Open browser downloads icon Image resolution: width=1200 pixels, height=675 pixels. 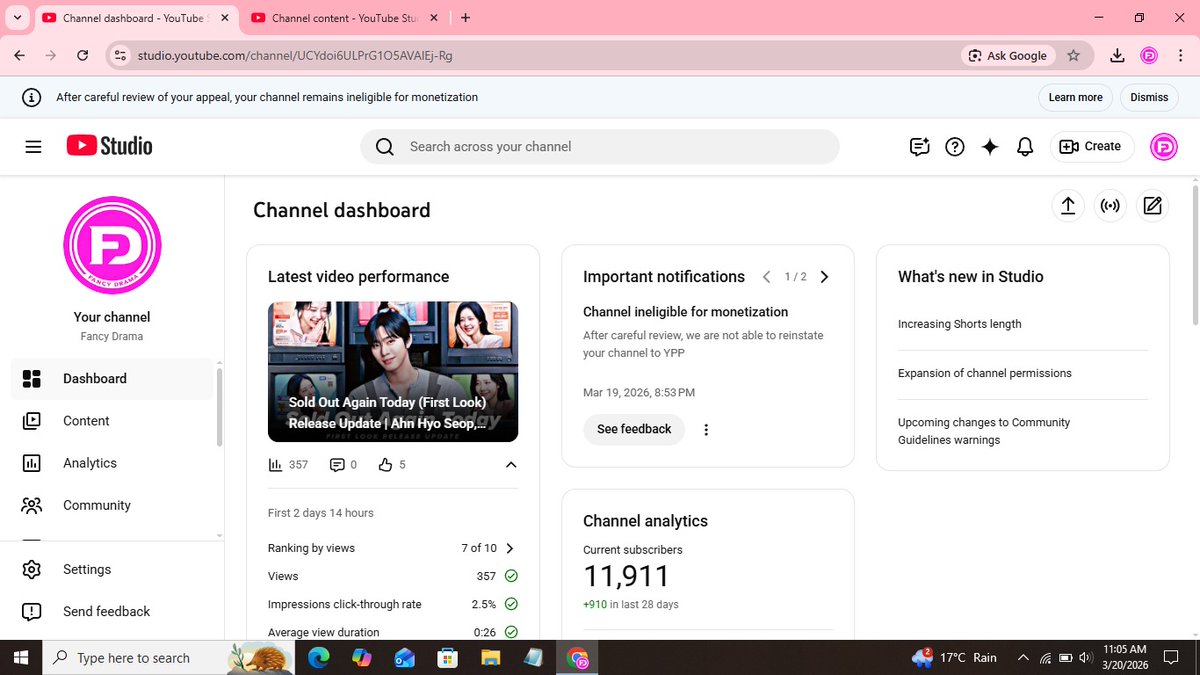1117,56
